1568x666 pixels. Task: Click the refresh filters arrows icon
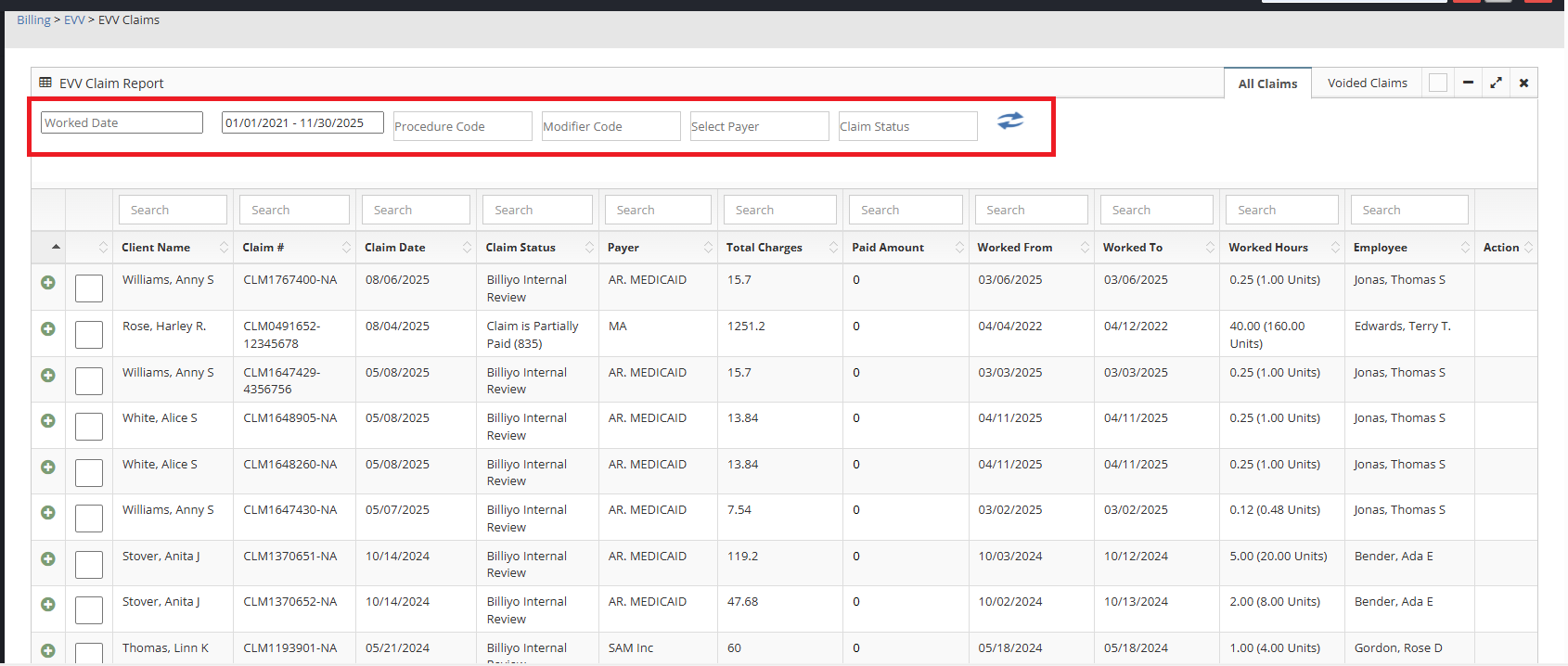(1009, 121)
